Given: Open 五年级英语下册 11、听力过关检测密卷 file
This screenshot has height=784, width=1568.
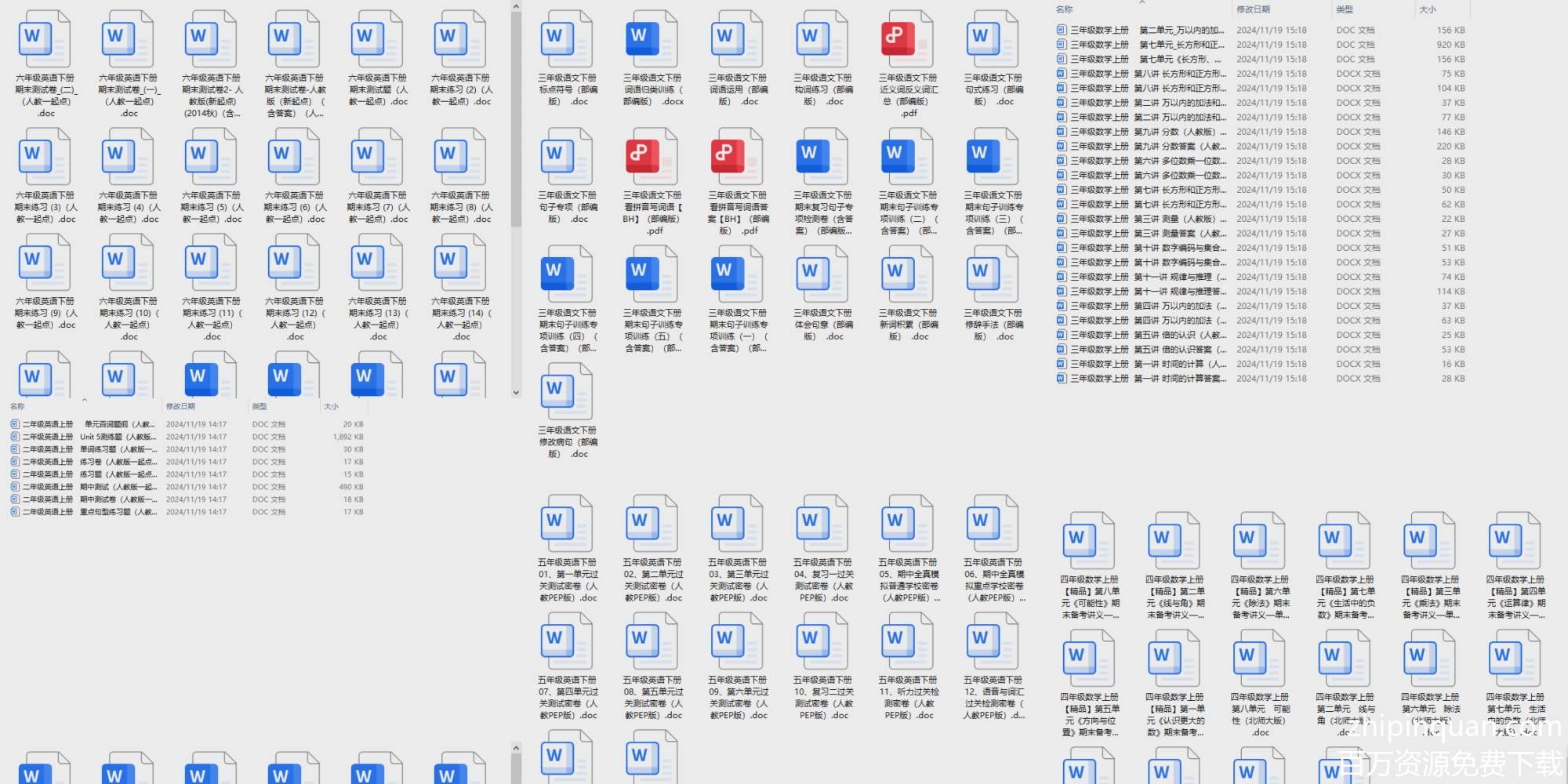Looking at the screenshot, I should click(908, 643).
